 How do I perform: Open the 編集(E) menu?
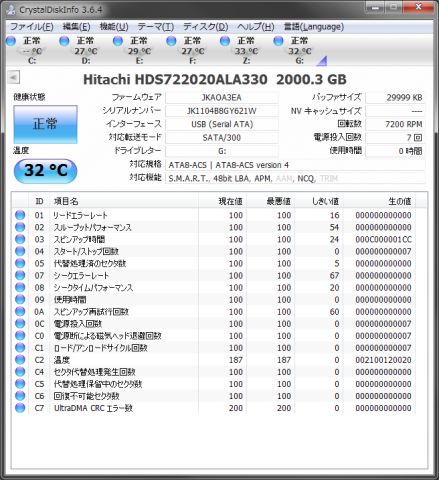point(76,27)
